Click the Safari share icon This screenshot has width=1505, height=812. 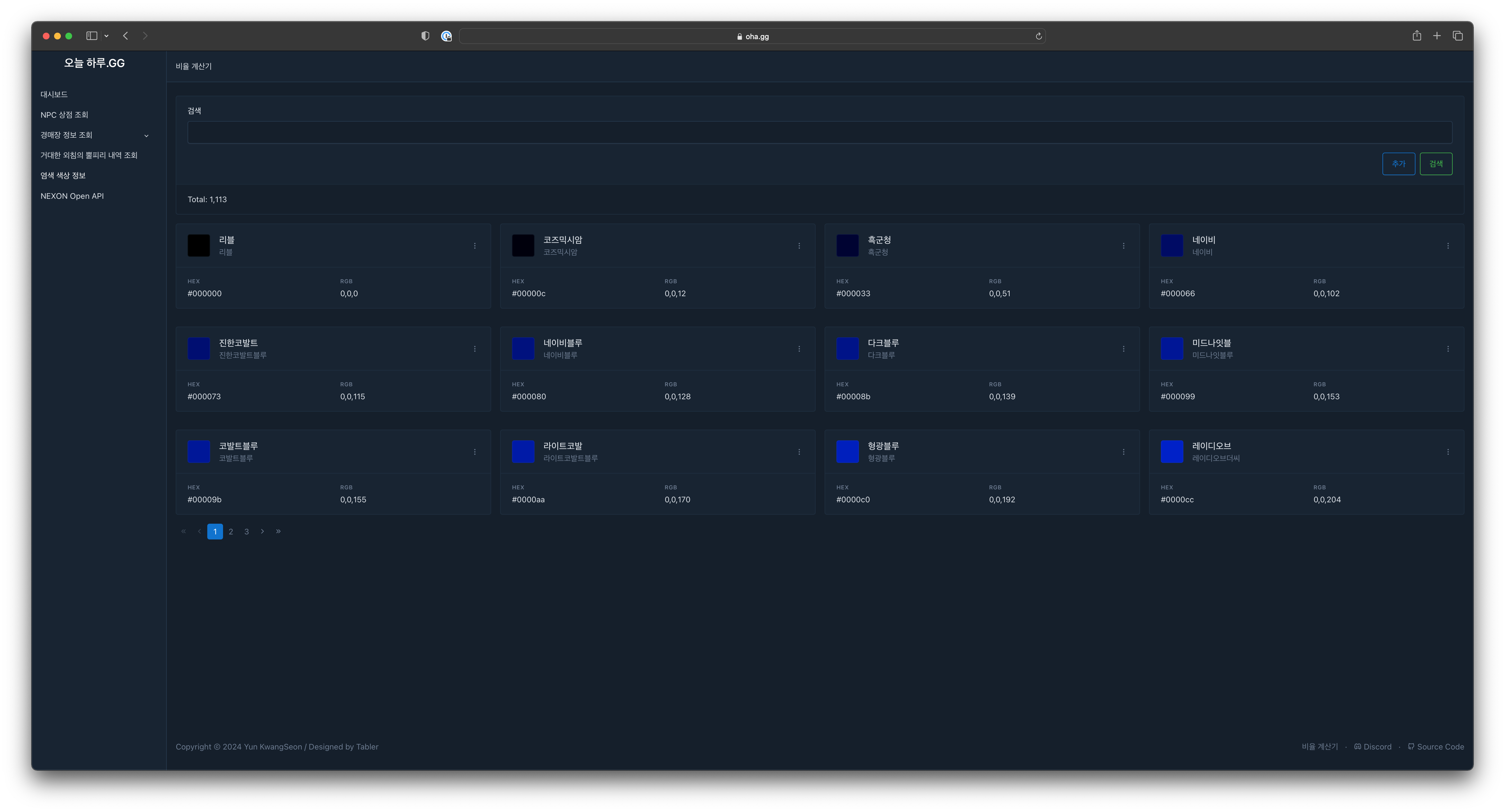[1416, 36]
